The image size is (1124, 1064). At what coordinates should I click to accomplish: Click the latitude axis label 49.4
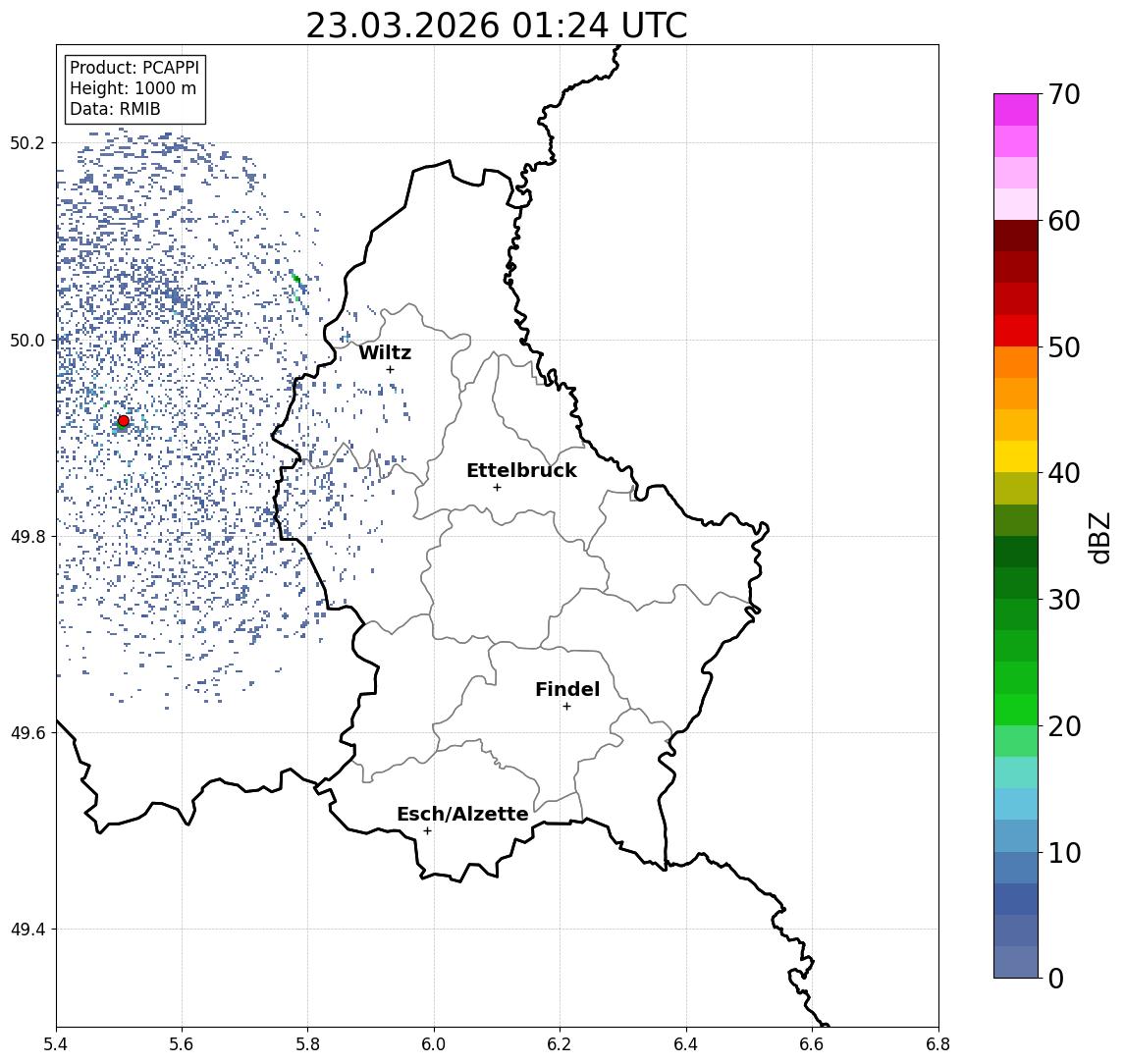pyautogui.click(x=27, y=930)
